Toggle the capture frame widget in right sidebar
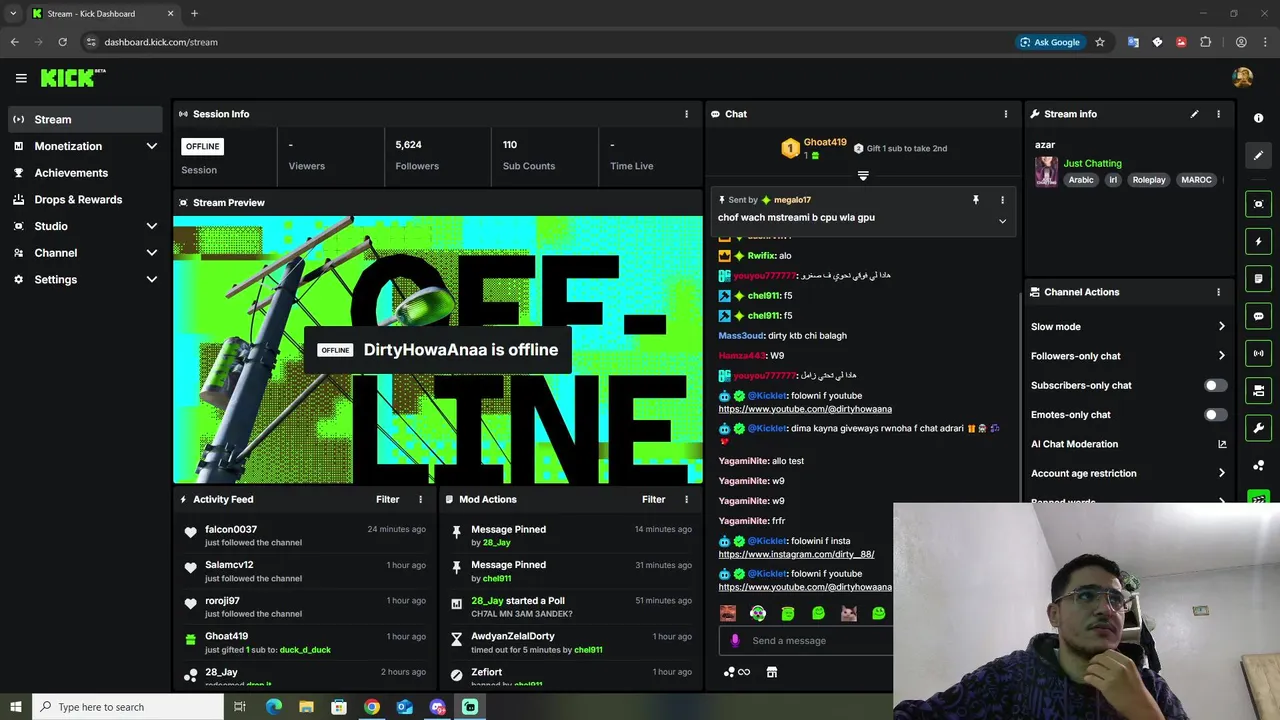This screenshot has width=1280, height=720. (x=1258, y=204)
